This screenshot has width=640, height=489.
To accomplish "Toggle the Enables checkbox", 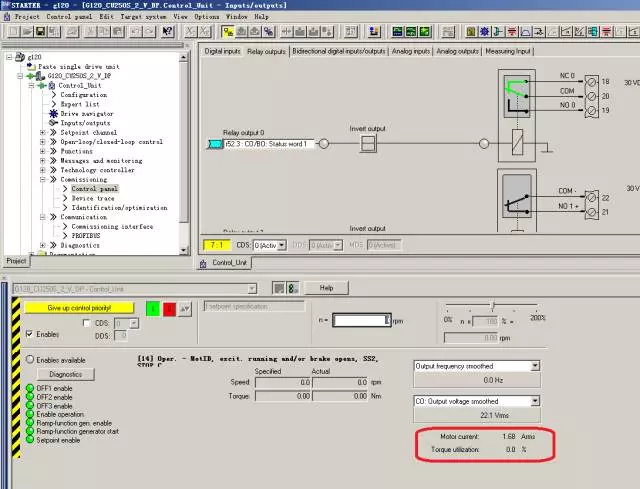I will 28,332.
